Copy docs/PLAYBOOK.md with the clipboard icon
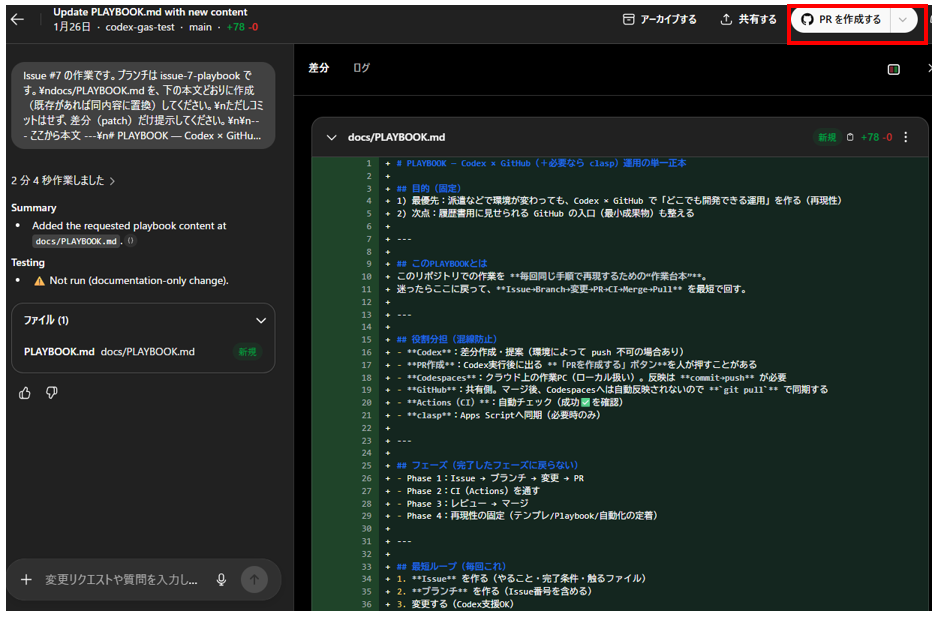Image resolution: width=936 pixels, height=618 pixels. (850, 137)
